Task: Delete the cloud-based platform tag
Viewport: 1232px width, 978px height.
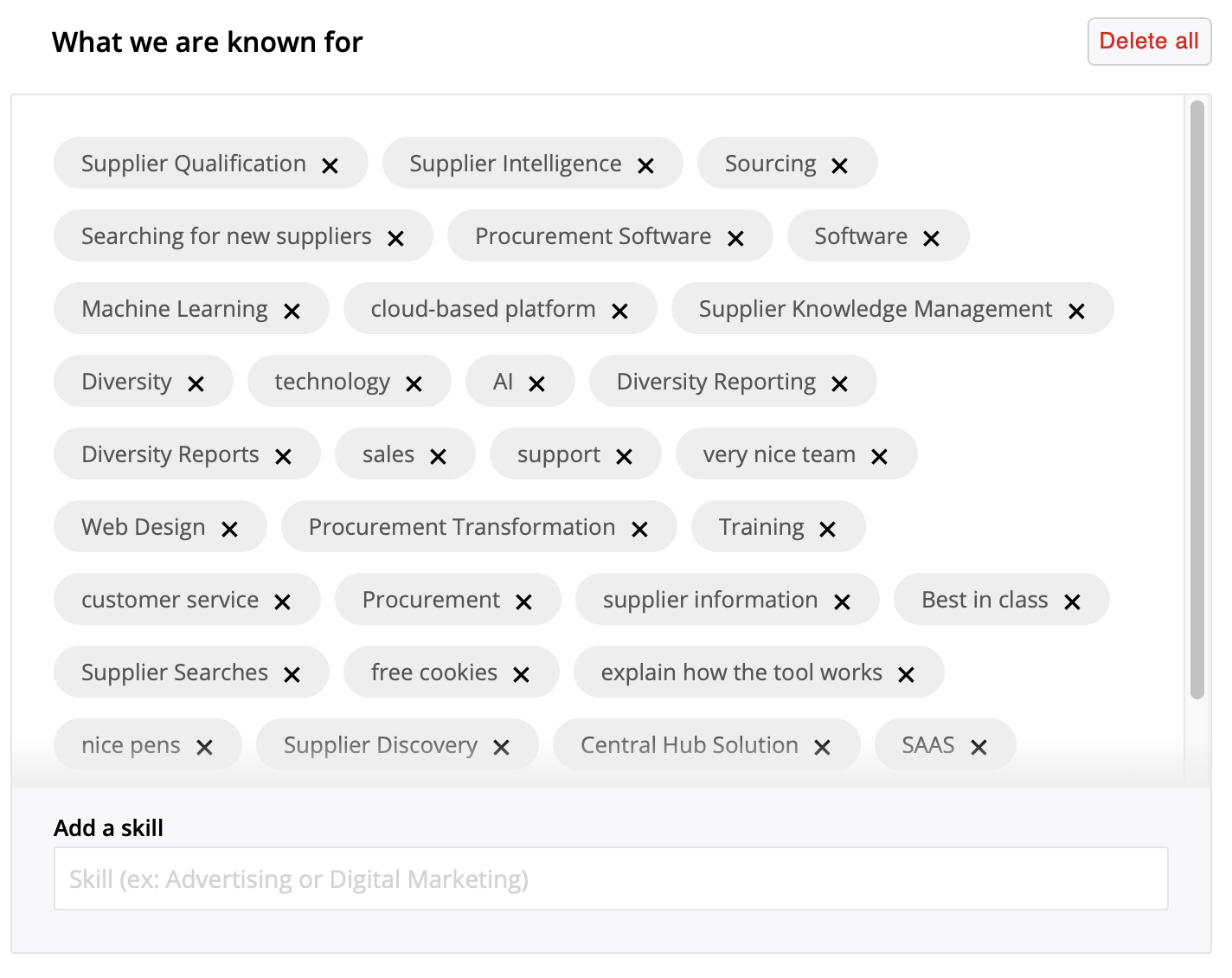Action: point(619,311)
